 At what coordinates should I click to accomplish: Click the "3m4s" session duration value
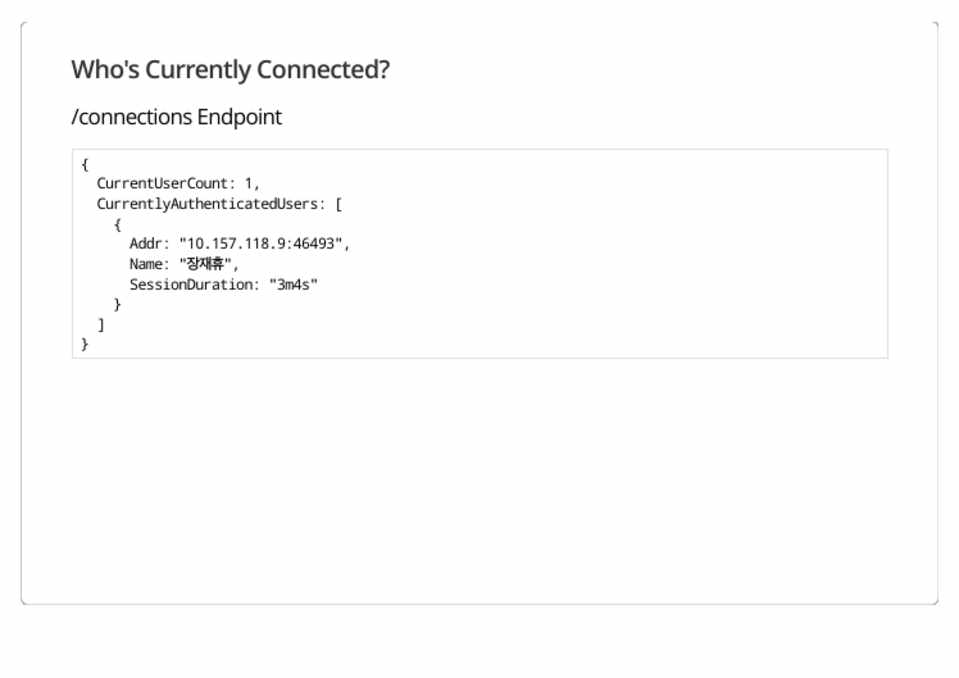293,285
